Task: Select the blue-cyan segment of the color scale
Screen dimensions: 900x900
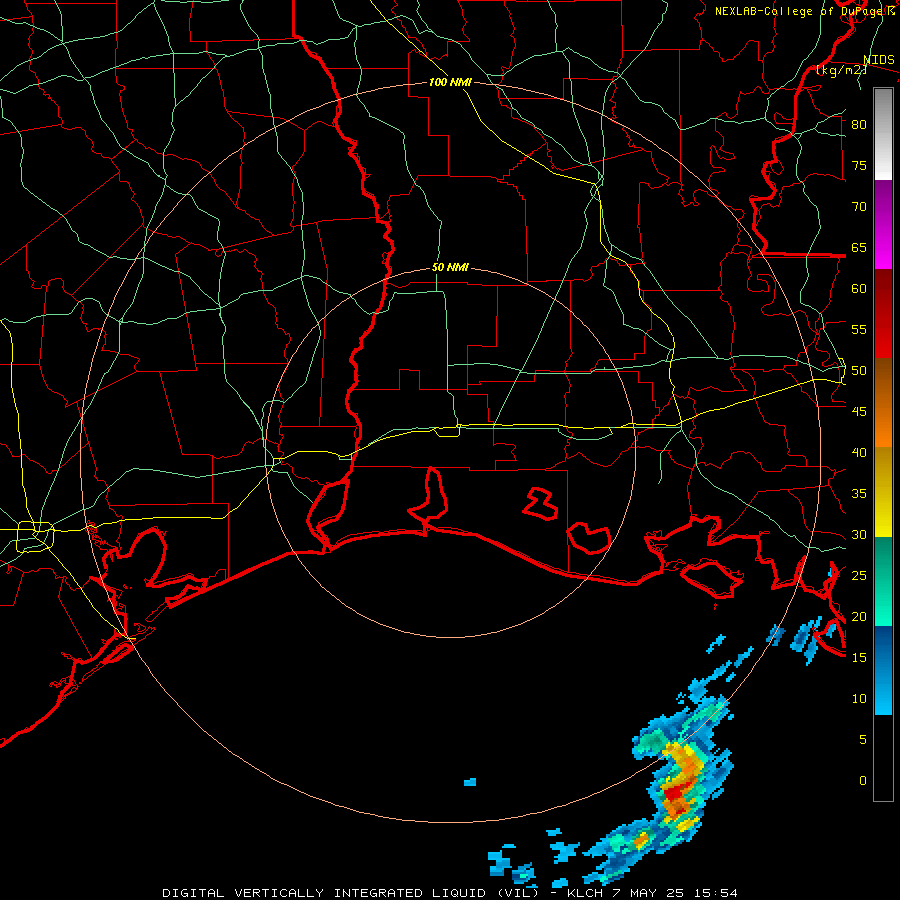Action: pos(883,670)
